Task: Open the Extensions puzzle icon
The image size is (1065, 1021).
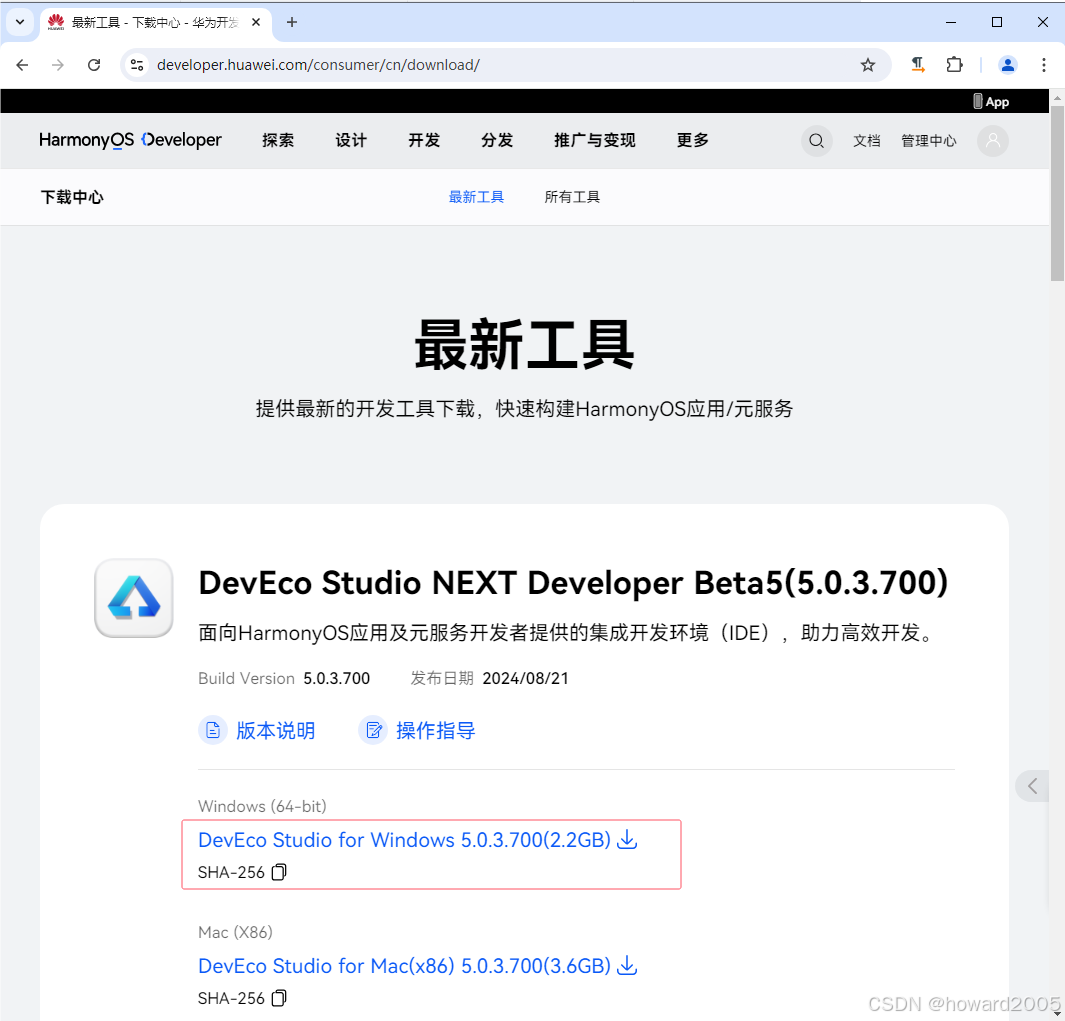Action: tap(954, 65)
